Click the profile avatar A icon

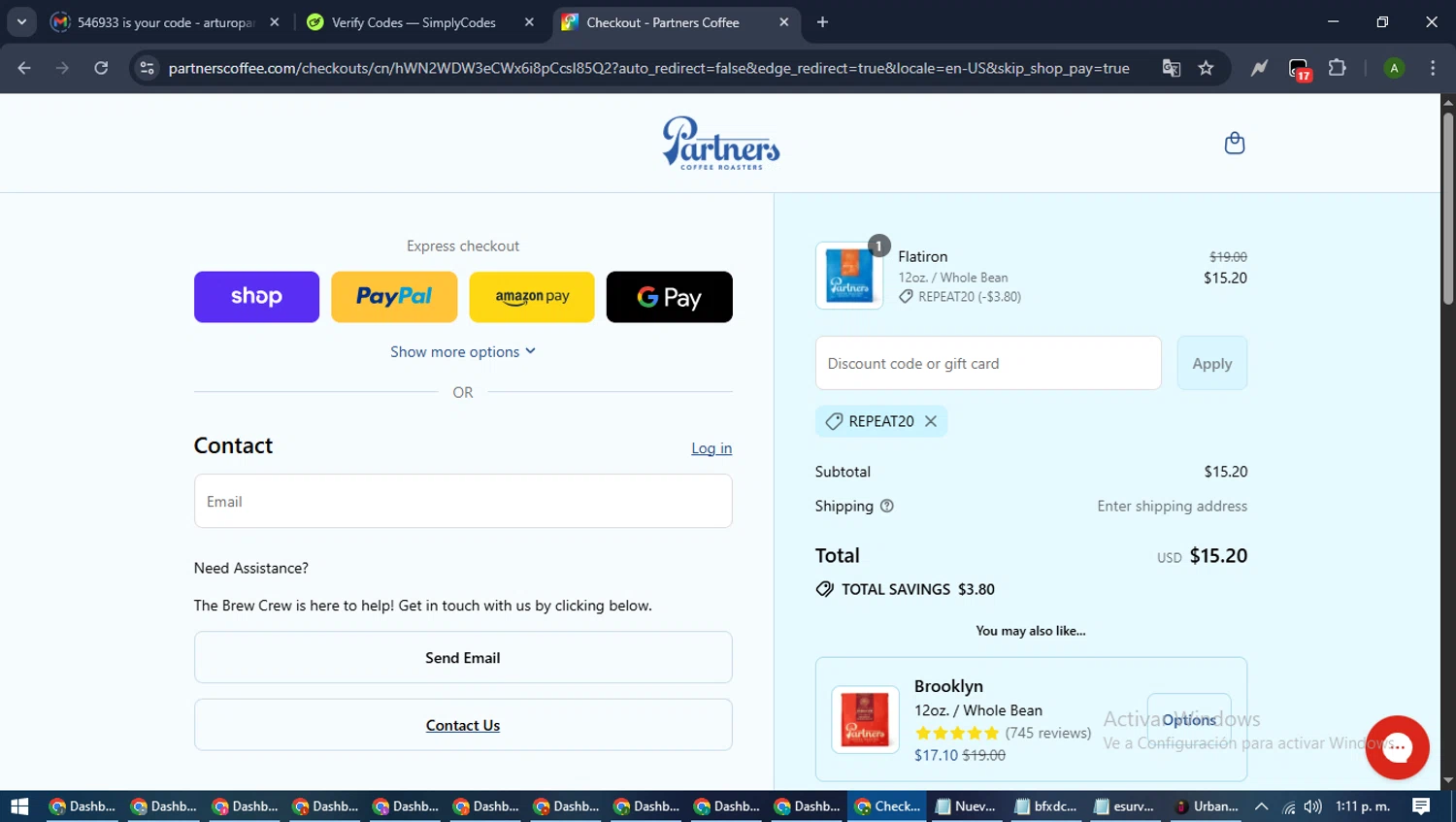click(1394, 68)
